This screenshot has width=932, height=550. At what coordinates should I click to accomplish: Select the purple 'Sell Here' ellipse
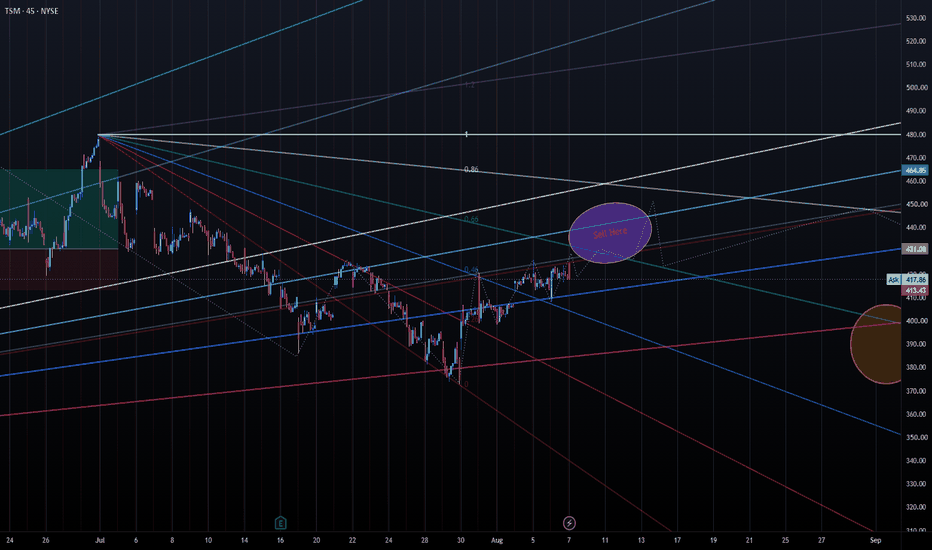[x=610, y=232]
